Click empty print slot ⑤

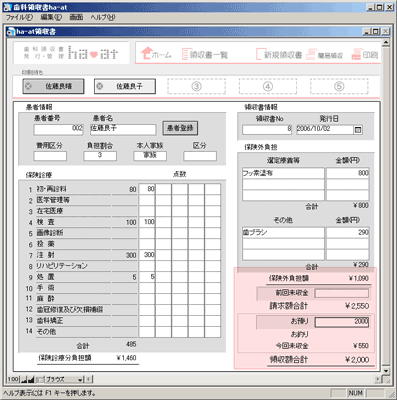(x=339, y=86)
